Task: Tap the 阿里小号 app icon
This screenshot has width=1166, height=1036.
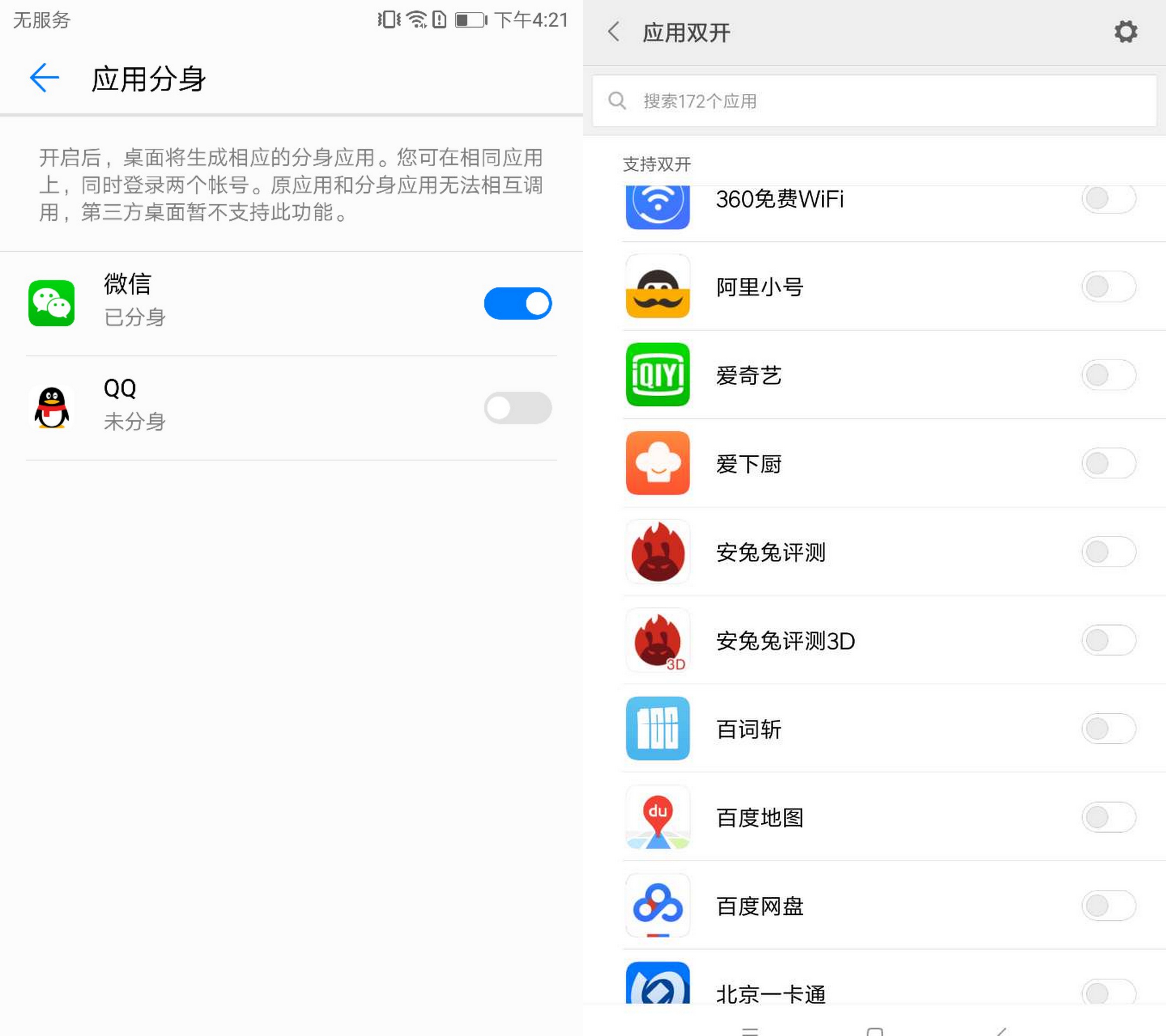Action: point(658,286)
